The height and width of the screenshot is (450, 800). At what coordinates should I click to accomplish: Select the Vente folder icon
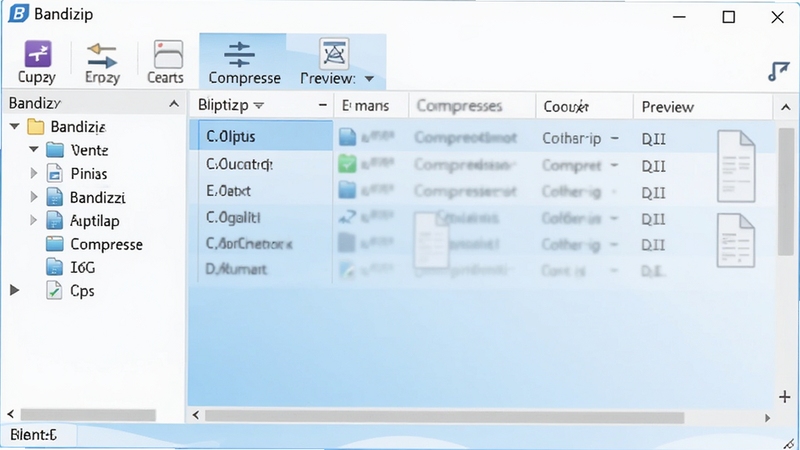(55, 150)
